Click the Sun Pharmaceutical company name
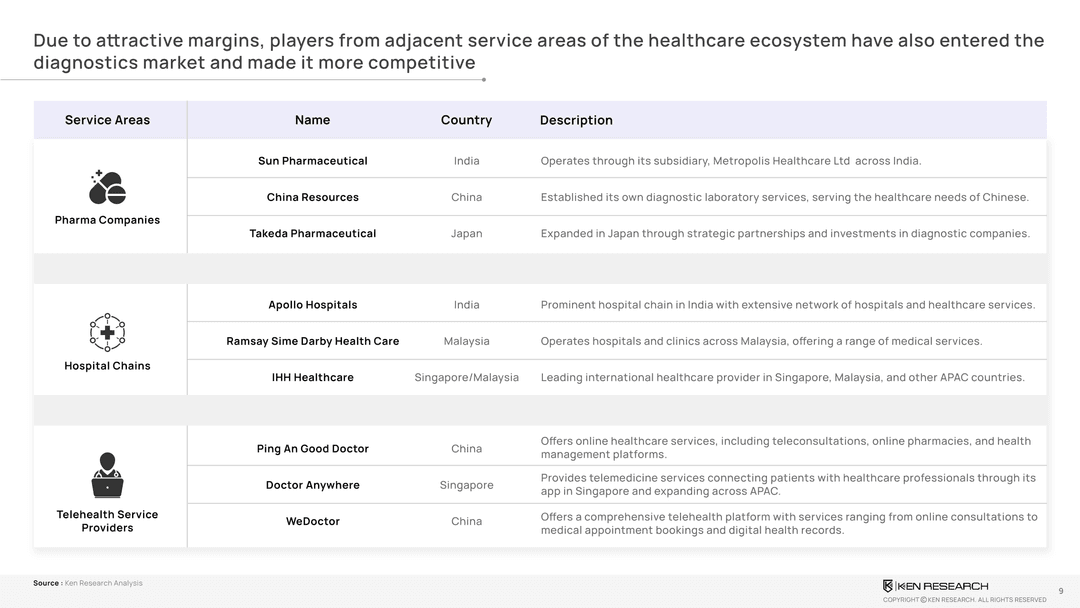Screen dimensions: 1080x608 (312, 161)
